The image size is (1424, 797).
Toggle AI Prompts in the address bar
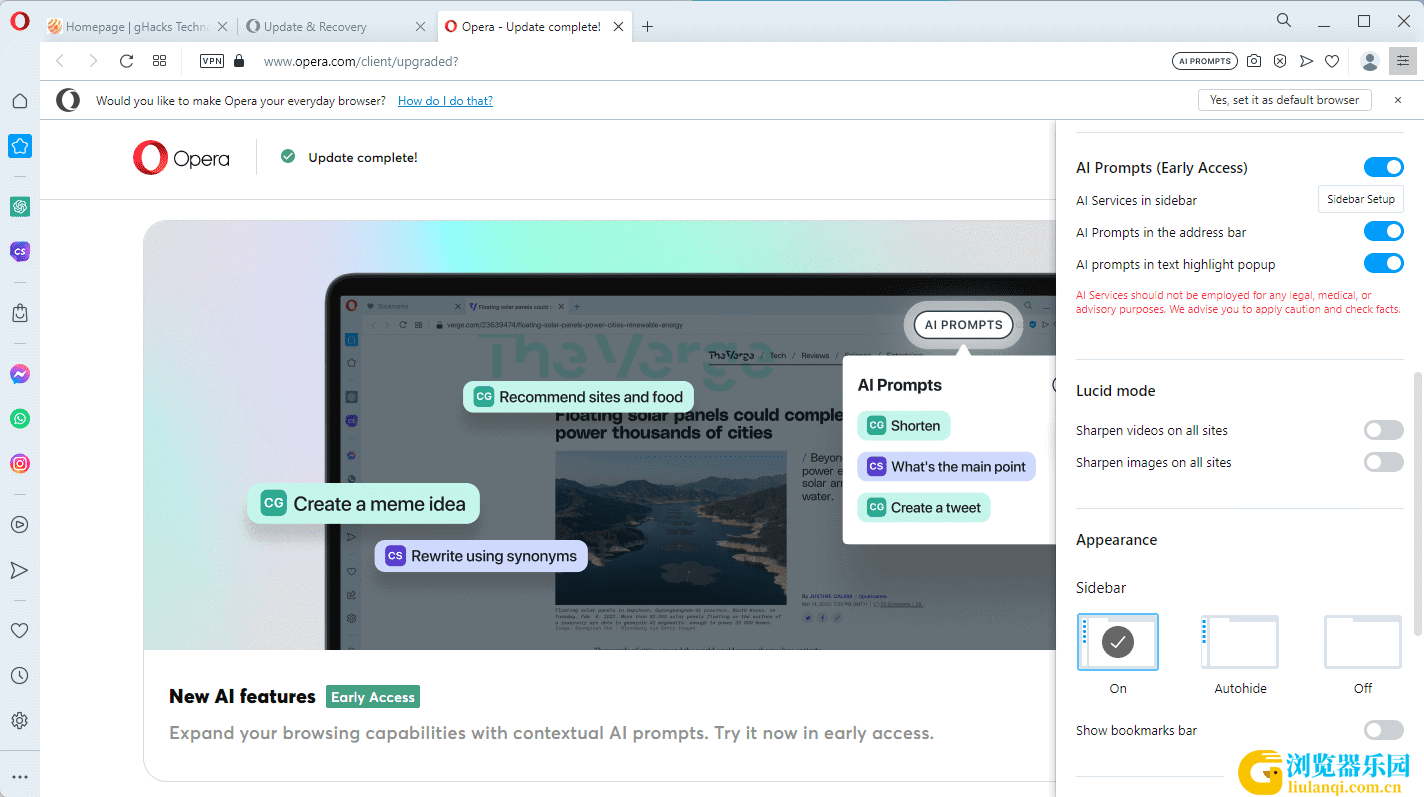1384,232
